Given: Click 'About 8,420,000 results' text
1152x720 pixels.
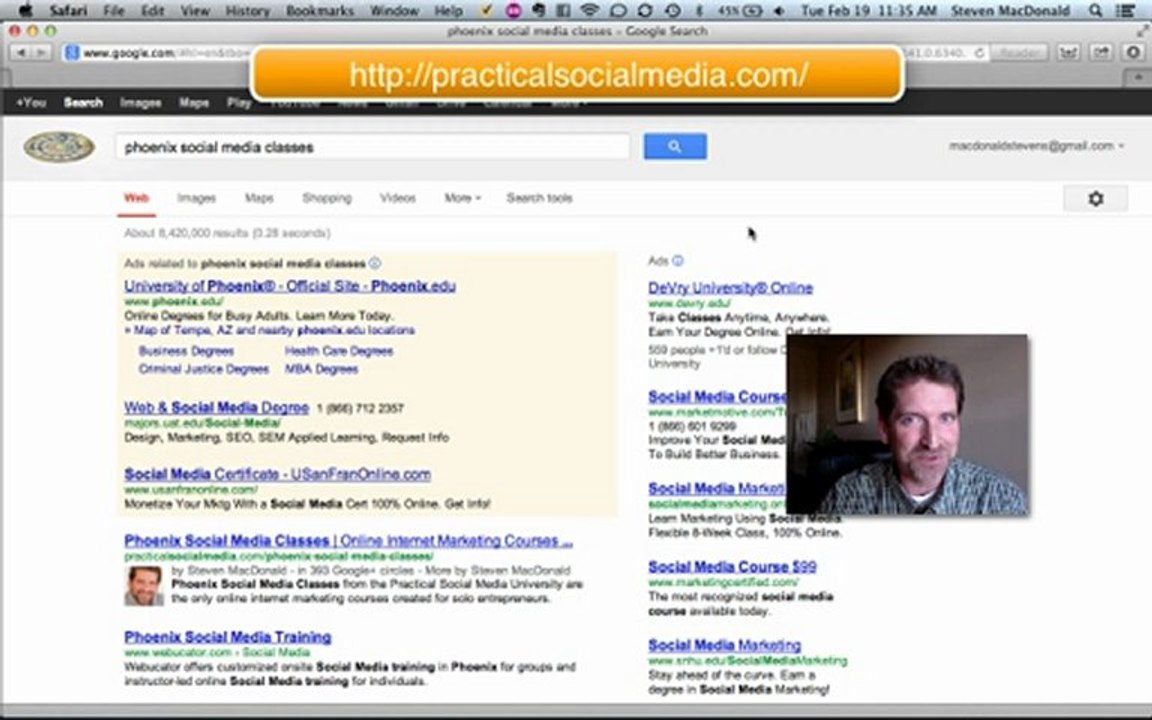Looking at the screenshot, I should pos(227,233).
